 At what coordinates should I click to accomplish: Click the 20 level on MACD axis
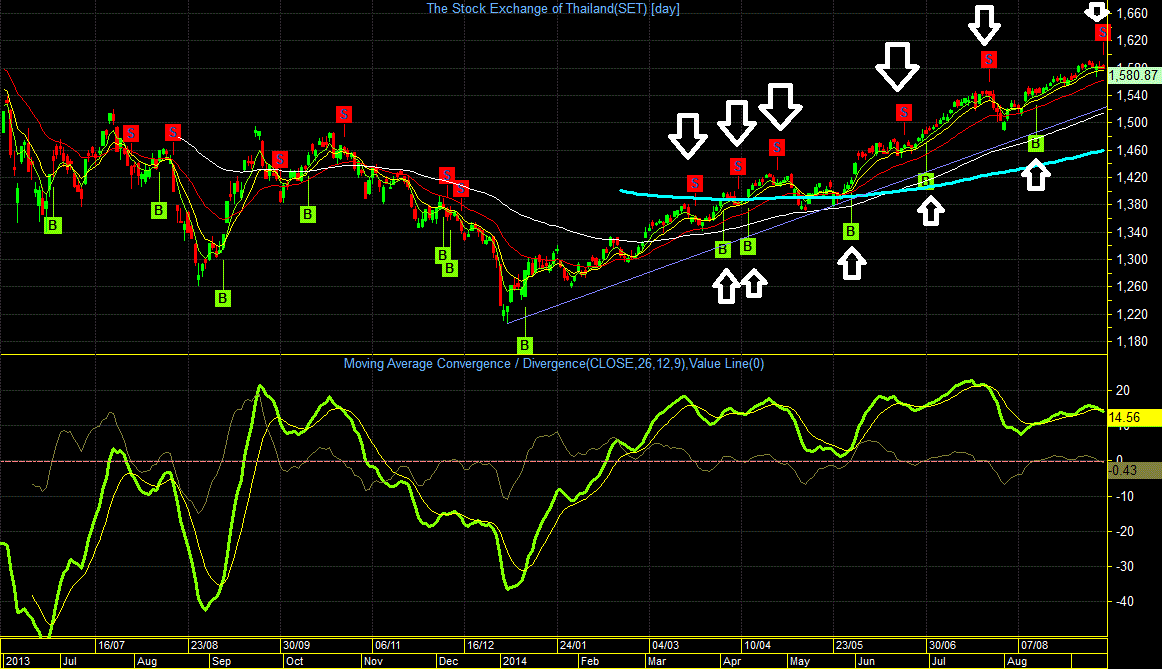[1123, 391]
